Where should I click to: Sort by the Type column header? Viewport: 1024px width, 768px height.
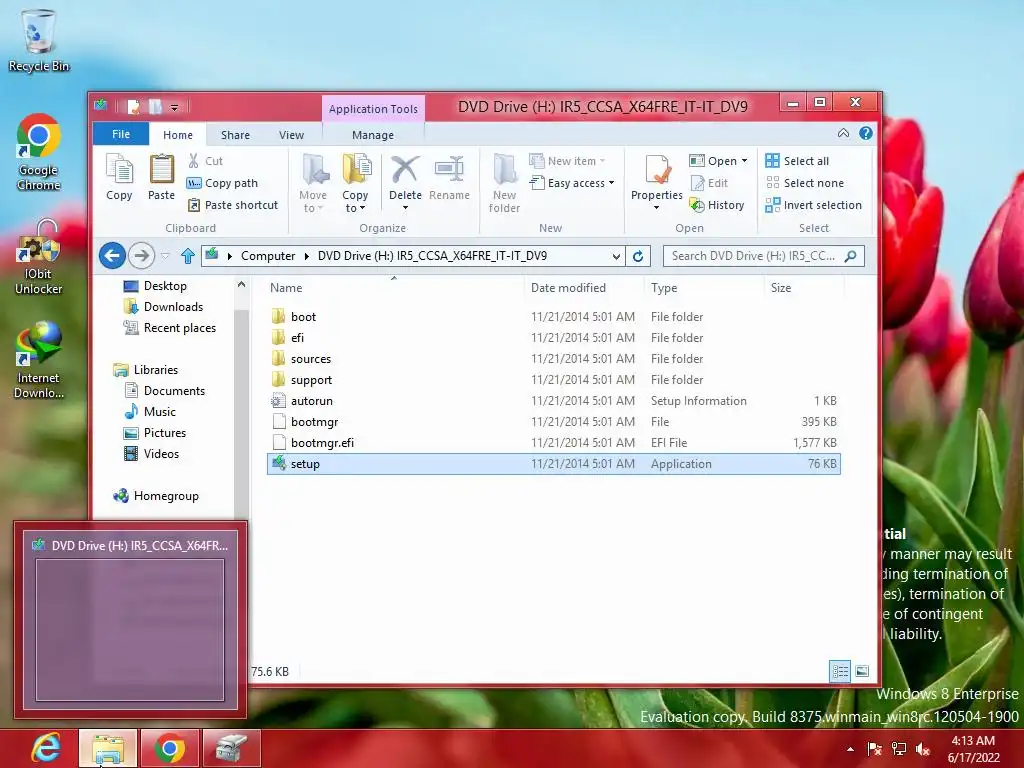click(x=704, y=287)
